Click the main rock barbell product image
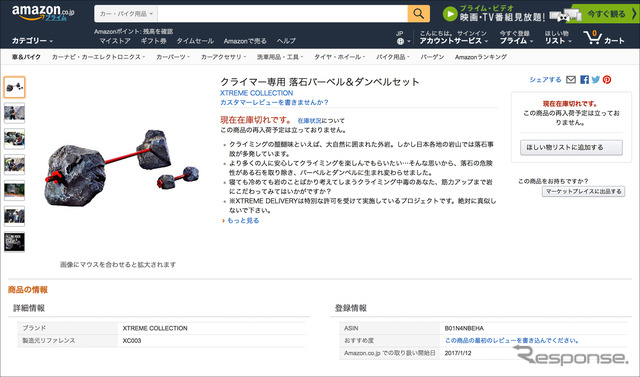 tap(121, 167)
